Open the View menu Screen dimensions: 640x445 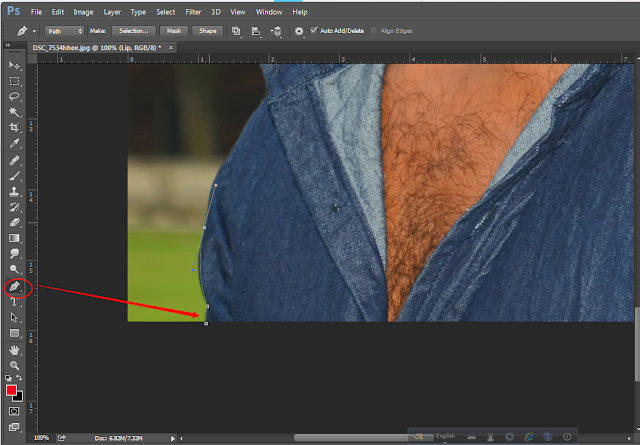[x=238, y=12]
